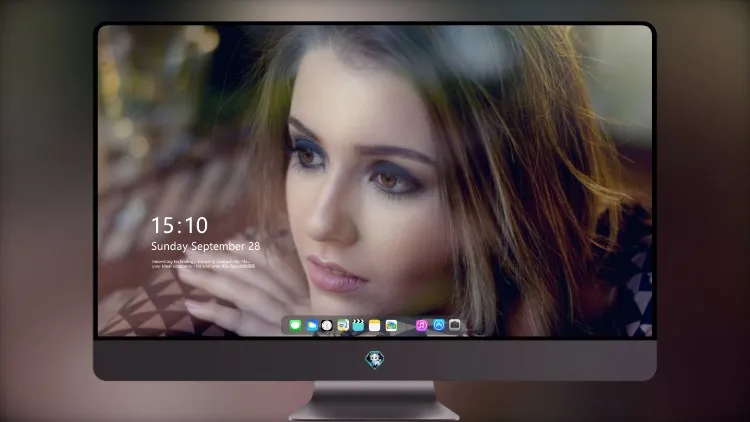Open the Clock app in the dock
The width and height of the screenshot is (750, 422).
[327, 325]
